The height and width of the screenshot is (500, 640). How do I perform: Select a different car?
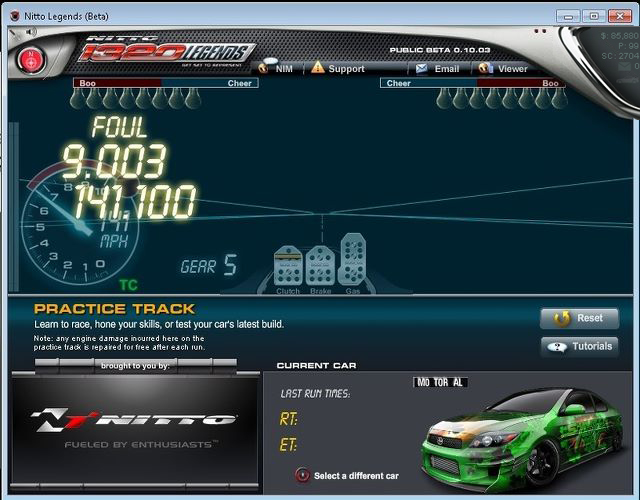click(x=356, y=476)
